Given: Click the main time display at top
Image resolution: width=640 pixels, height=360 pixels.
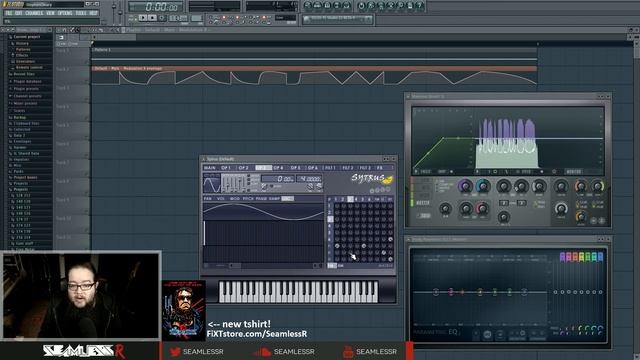Looking at the screenshot, I should 156,7.
